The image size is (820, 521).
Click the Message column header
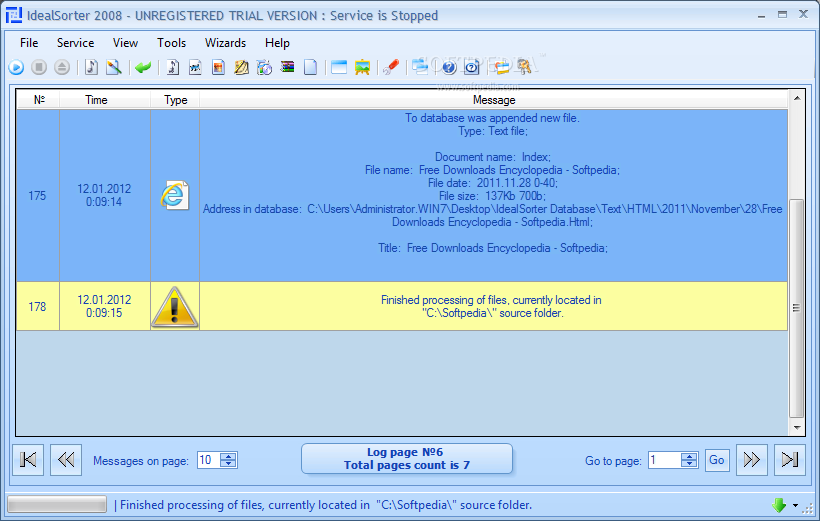pyautogui.click(x=494, y=99)
